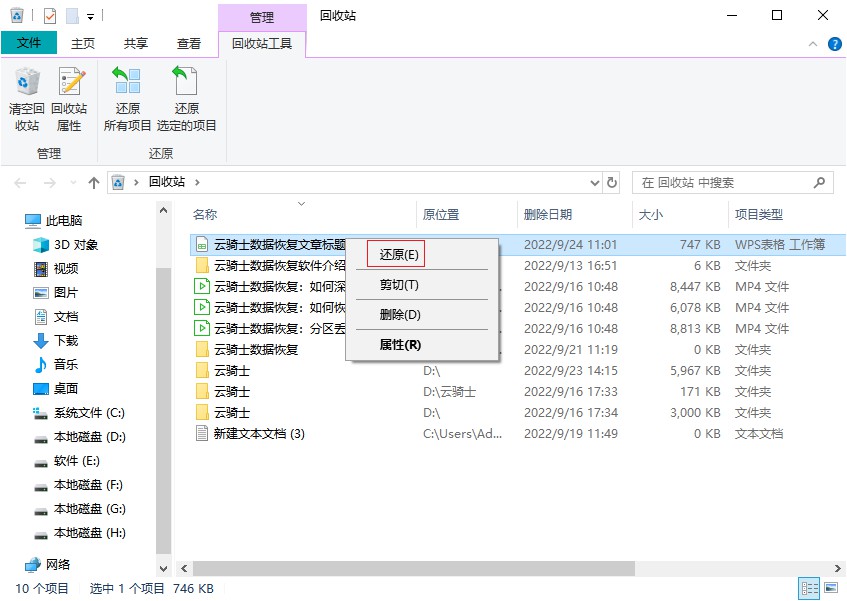
Task: Expand the chevron after 回收站 in address bar
Action: pyautogui.click(x=197, y=183)
